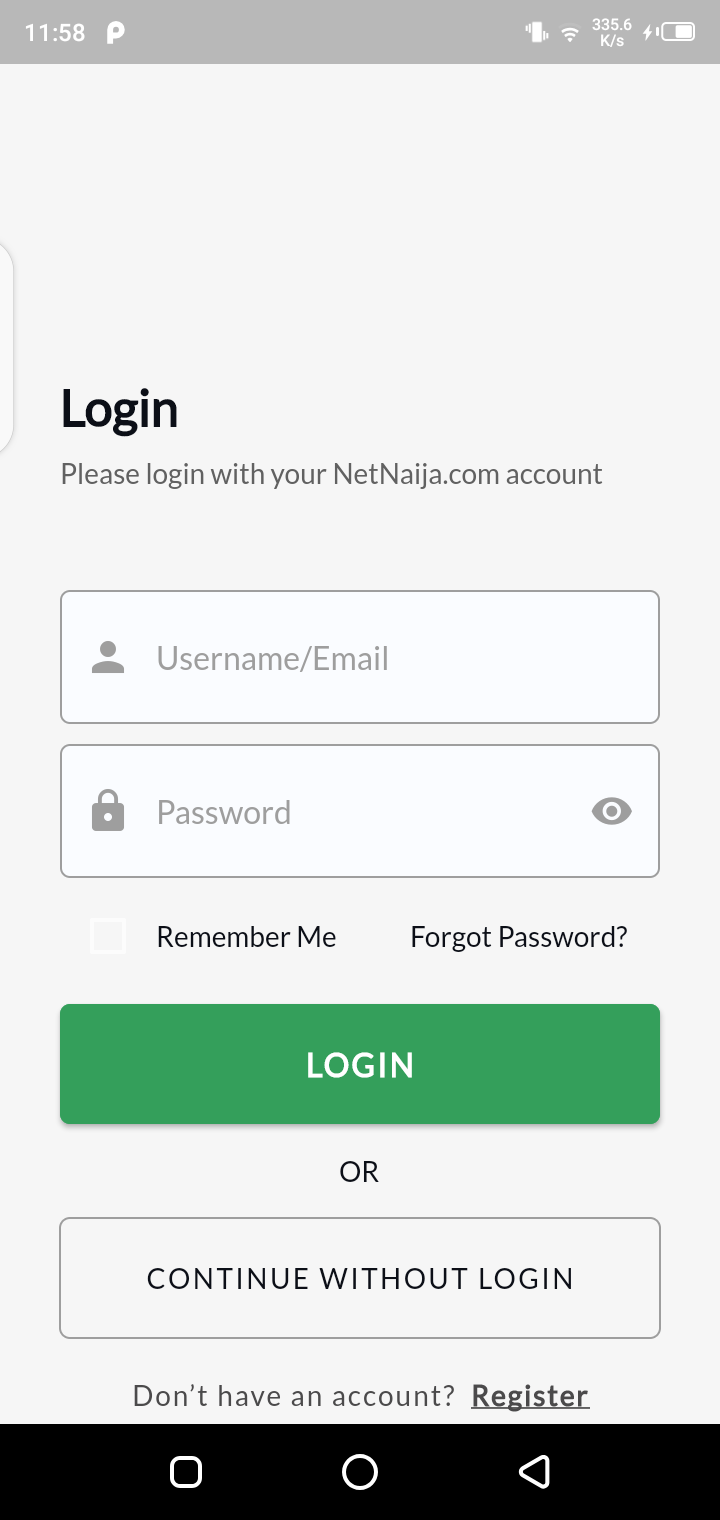
Task: Tap the Wi-Fi status icon
Action: click(570, 33)
